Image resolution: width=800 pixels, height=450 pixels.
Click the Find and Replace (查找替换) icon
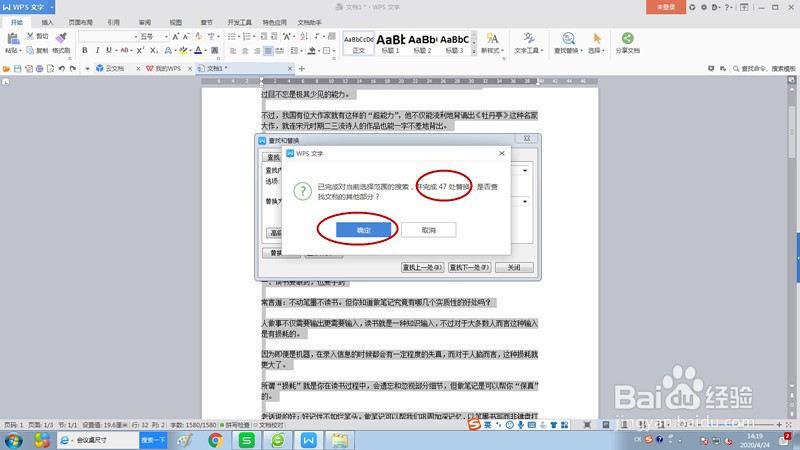pos(568,38)
